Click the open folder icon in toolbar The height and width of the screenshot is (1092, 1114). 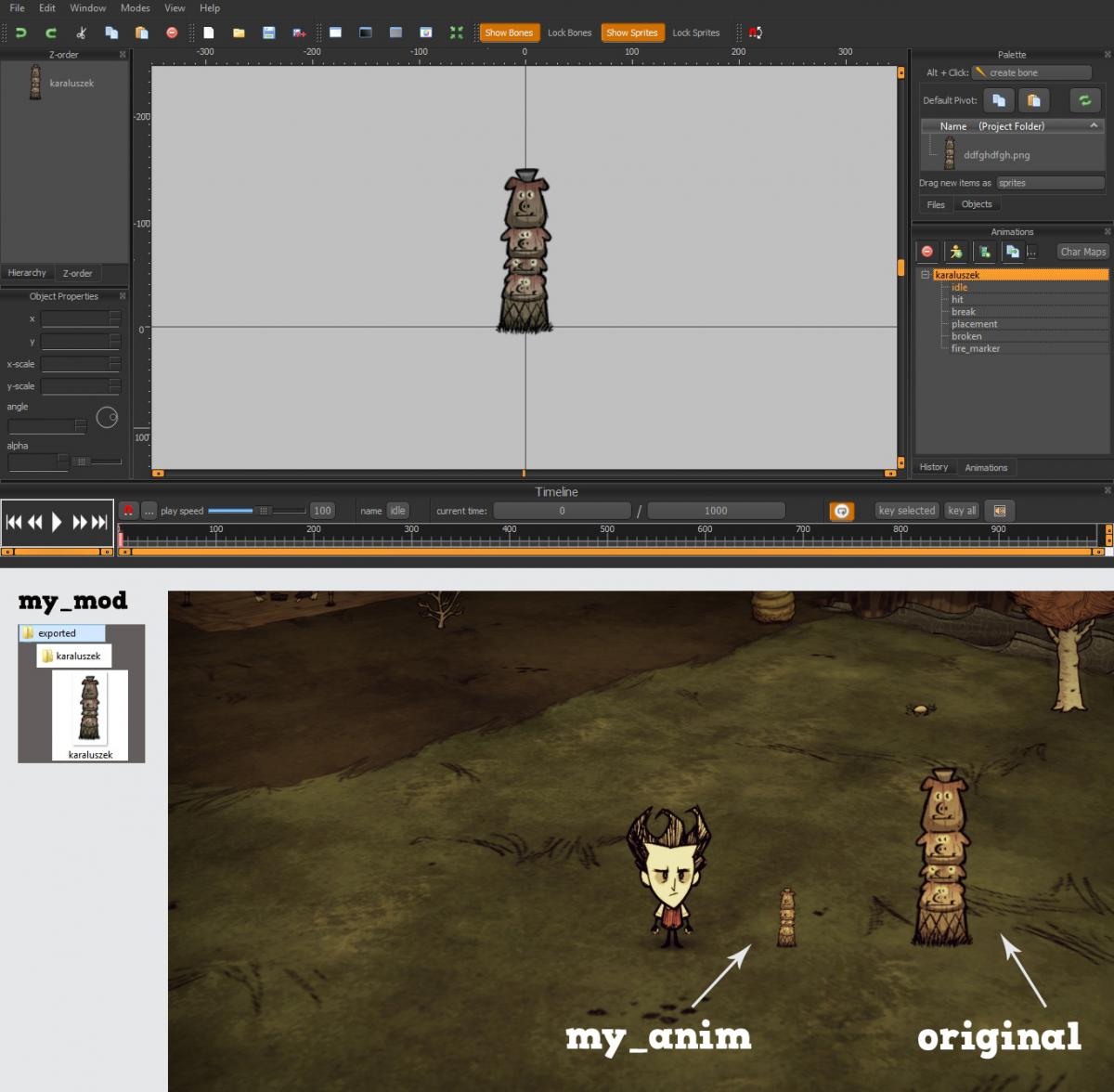239,32
